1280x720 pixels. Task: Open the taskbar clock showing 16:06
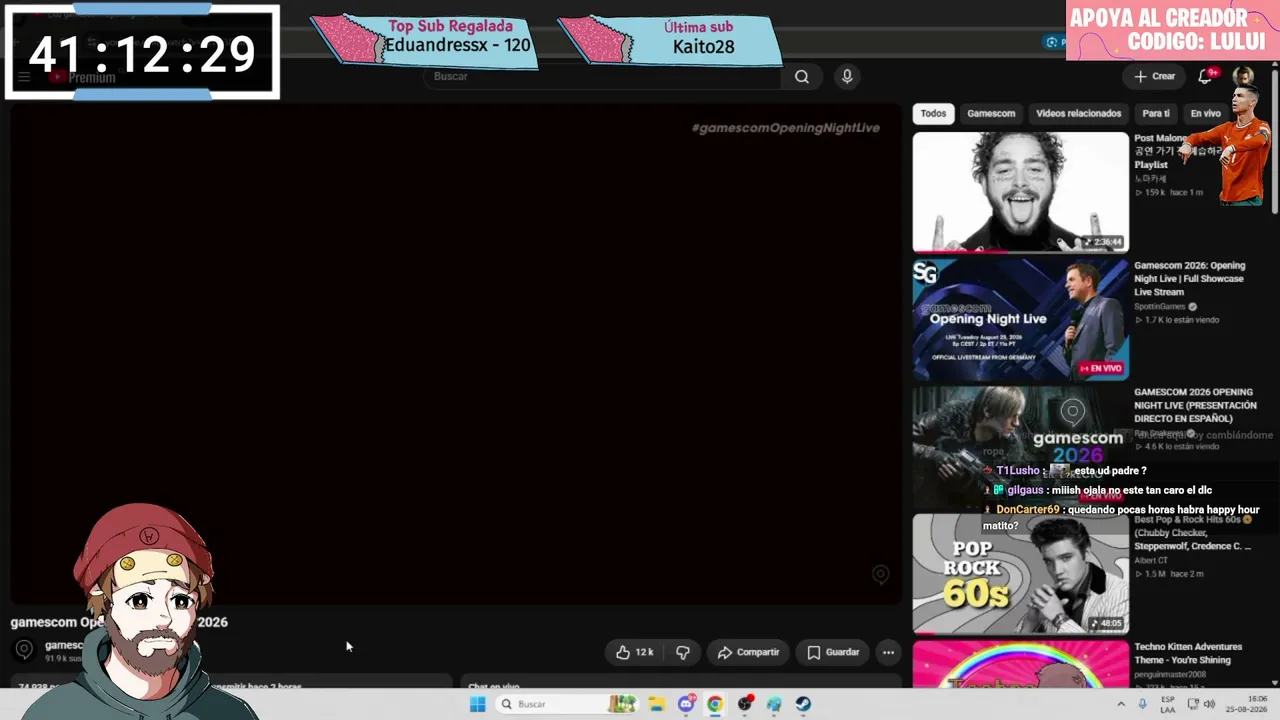pyautogui.click(x=1249, y=704)
